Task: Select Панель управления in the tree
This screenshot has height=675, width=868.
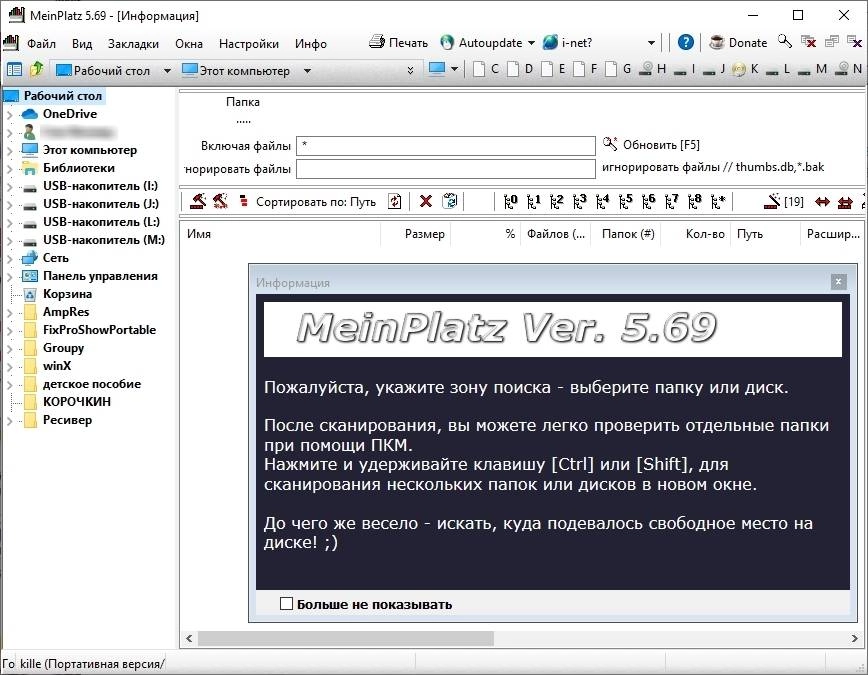Action: pyautogui.click(x=100, y=276)
